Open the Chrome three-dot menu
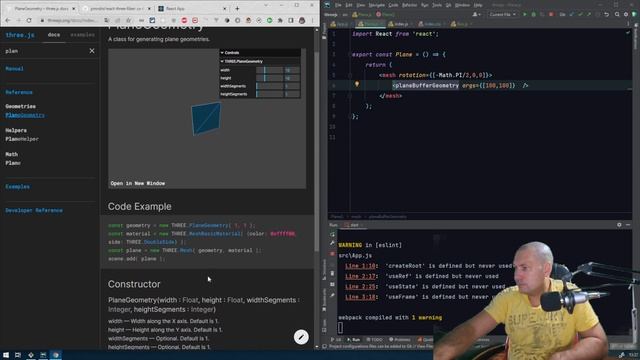The width and height of the screenshot is (640, 360). pyautogui.click(x=313, y=20)
